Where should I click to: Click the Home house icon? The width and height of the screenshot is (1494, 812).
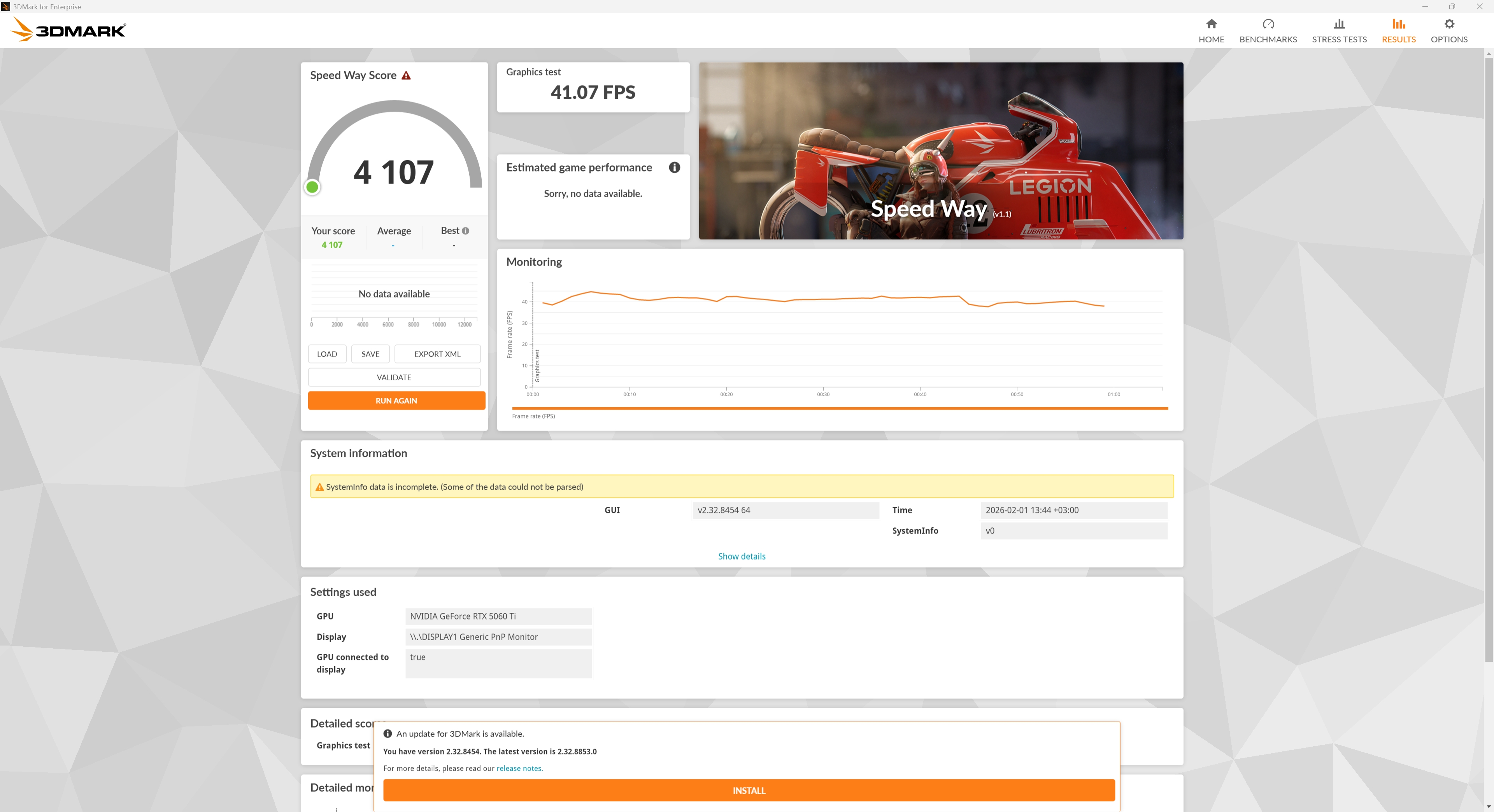pos(1211,24)
